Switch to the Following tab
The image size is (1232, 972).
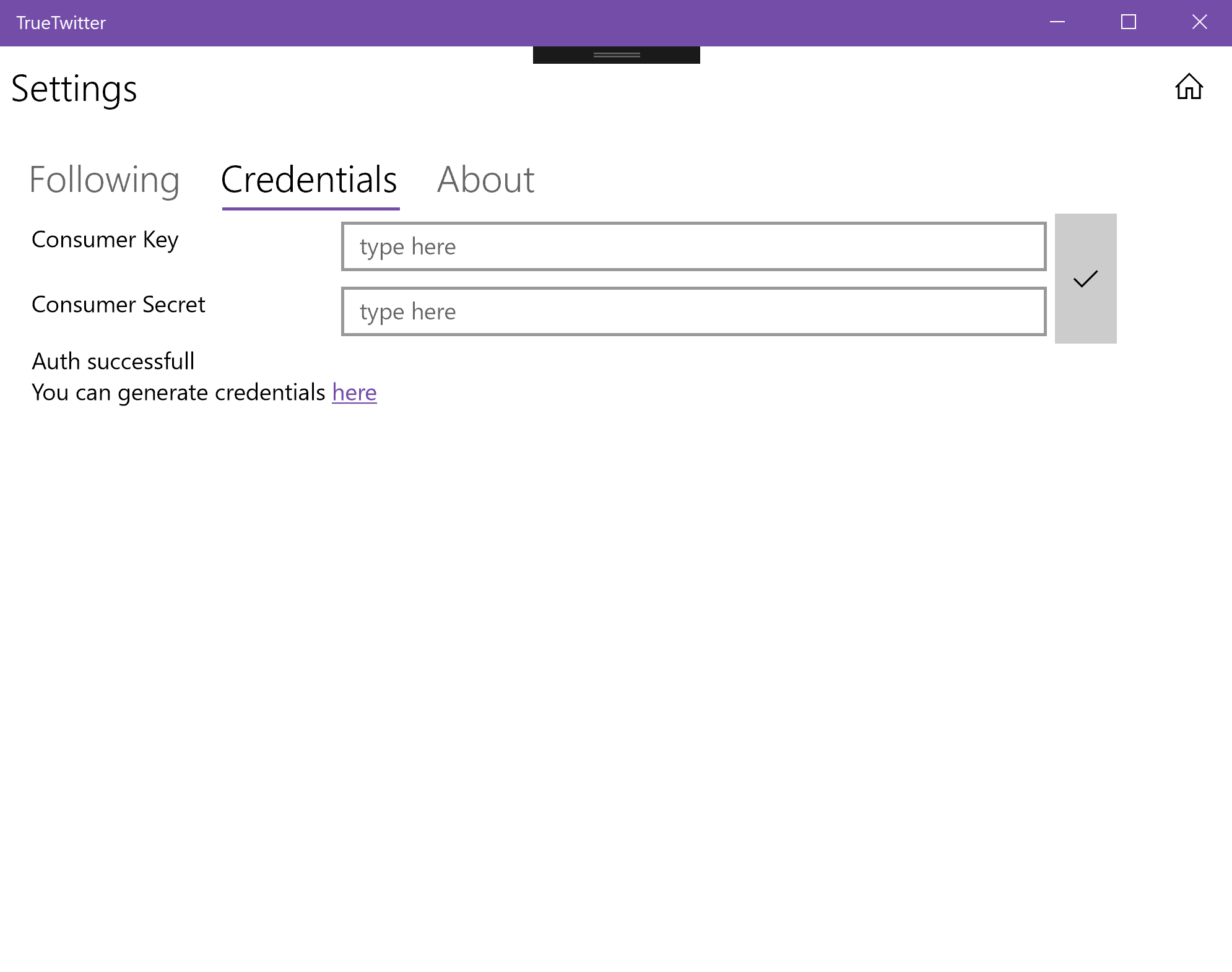(x=105, y=180)
